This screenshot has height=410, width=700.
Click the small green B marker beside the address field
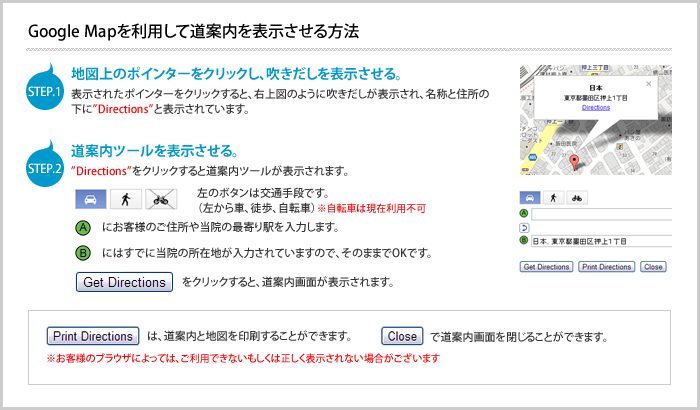tap(524, 240)
